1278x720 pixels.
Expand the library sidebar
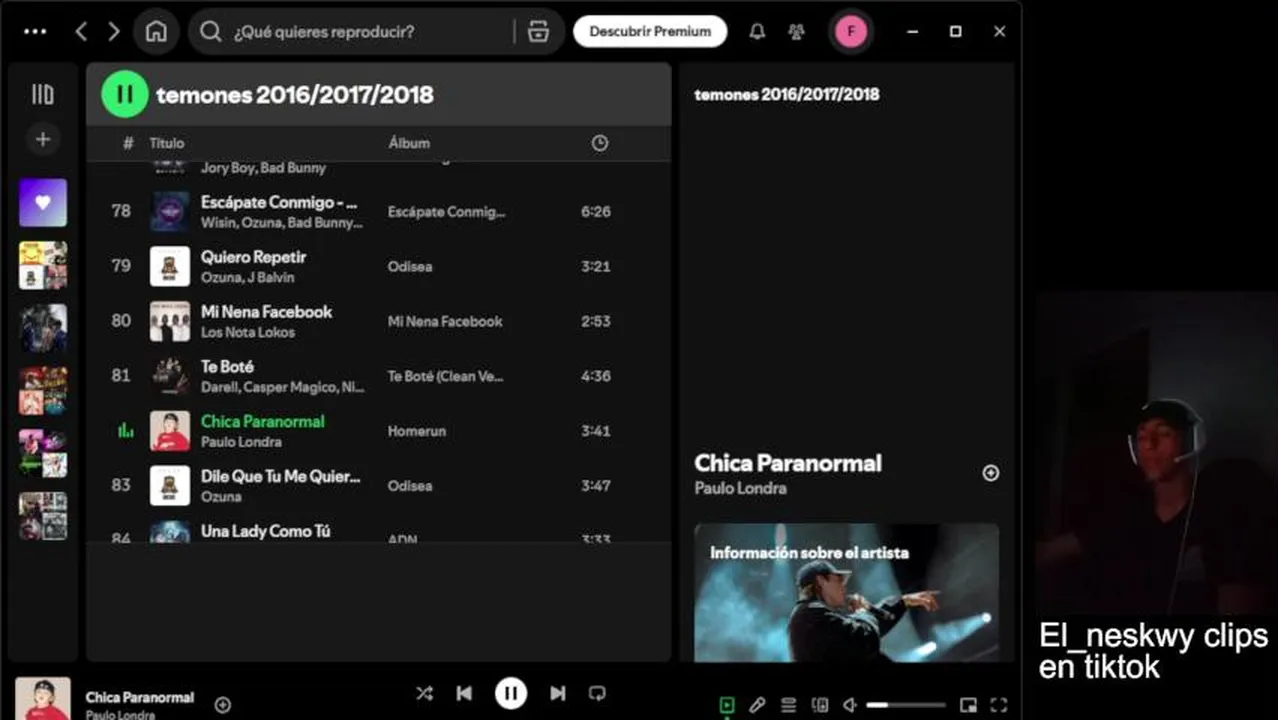click(x=42, y=94)
